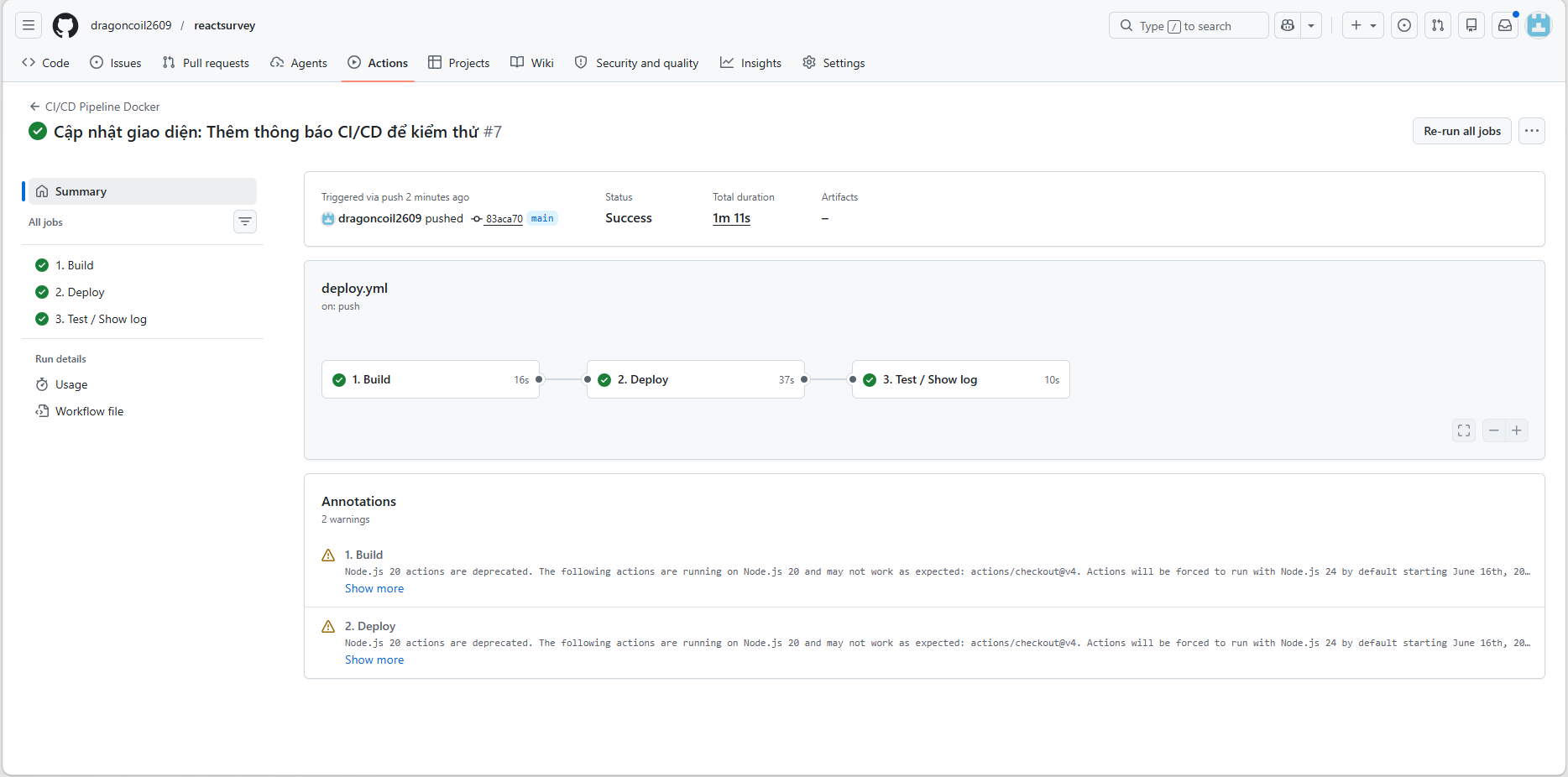Viewport: 1568px width, 777px height.
Task: Open the repository Settings tab
Action: pos(834,63)
